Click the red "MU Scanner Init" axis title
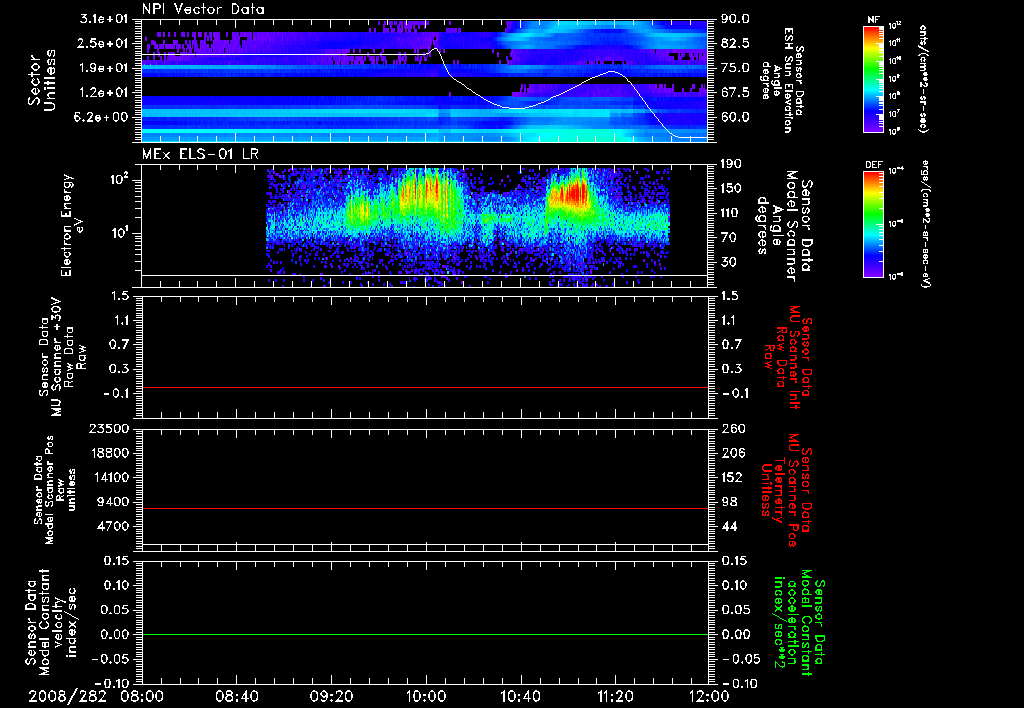This screenshot has height=708, width=1024. (x=794, y=357)
